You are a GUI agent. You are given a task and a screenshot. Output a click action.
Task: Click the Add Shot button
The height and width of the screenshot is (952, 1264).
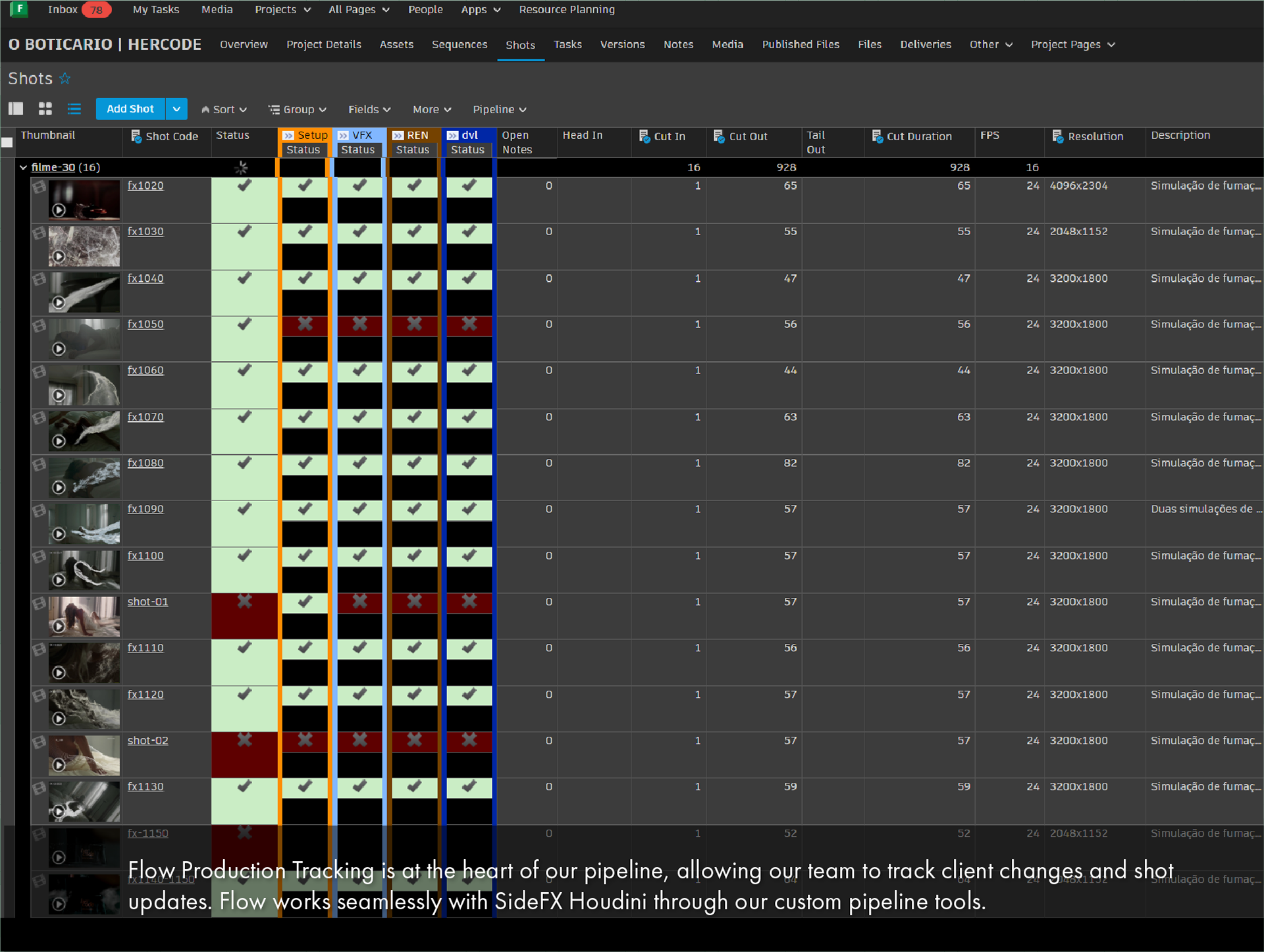click(130, 109)
